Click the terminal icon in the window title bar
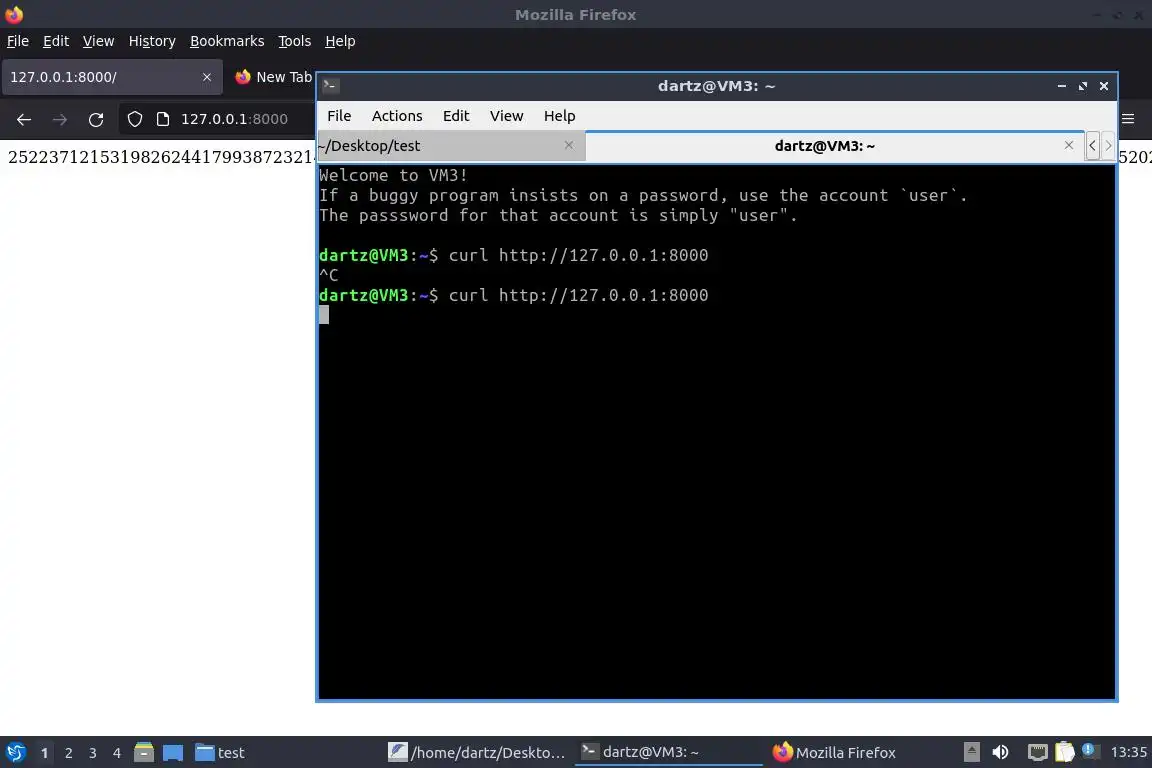 point(330,86)
